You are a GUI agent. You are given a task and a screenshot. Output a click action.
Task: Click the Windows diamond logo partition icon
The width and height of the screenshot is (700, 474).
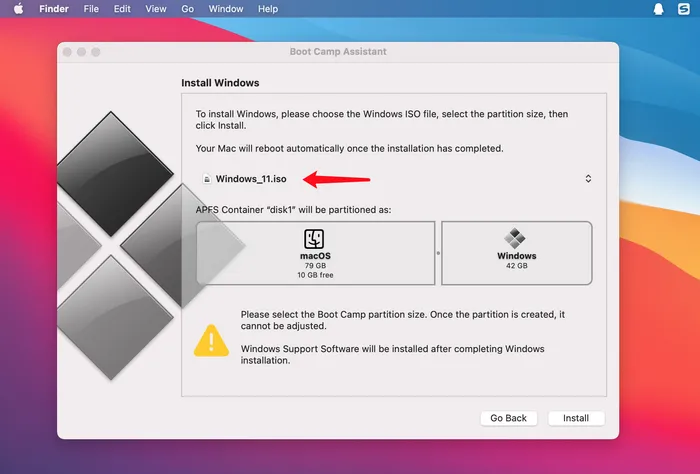pyautogui.click(x=516, y=239)
